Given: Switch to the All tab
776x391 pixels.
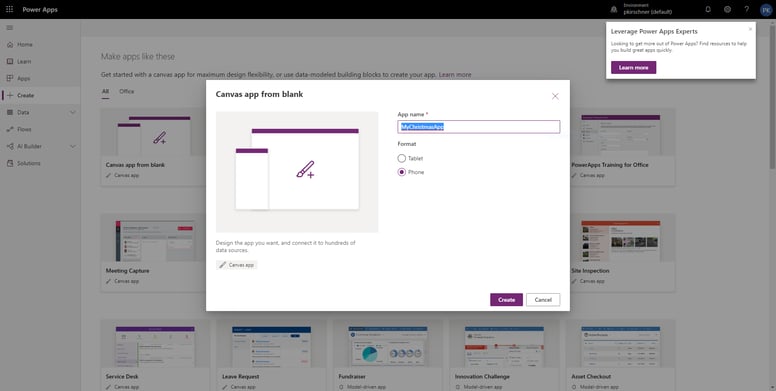Looking at the screenshot, I should pyautogui.click(x=105, y=92).
